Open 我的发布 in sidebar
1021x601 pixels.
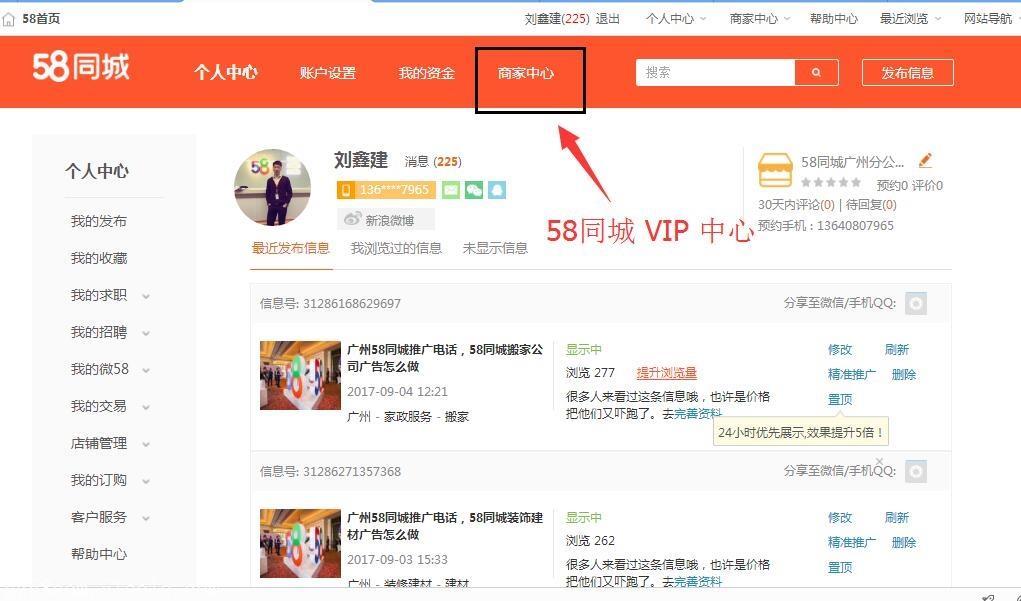[98, 221]
